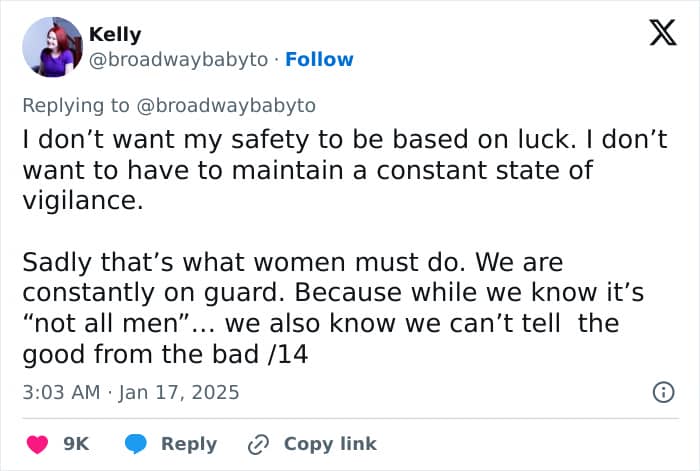Screen dimensions: 700x471
Task: Like the tweet with the pink heart icon
Action: [37, 444]
